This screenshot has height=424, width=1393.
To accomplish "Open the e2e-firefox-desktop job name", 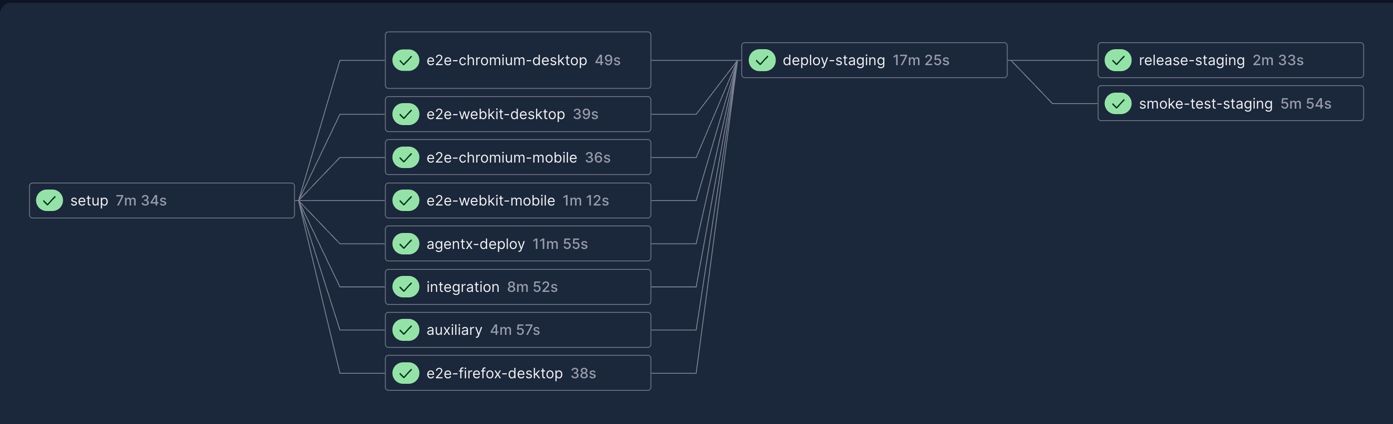I will point(494,373).
